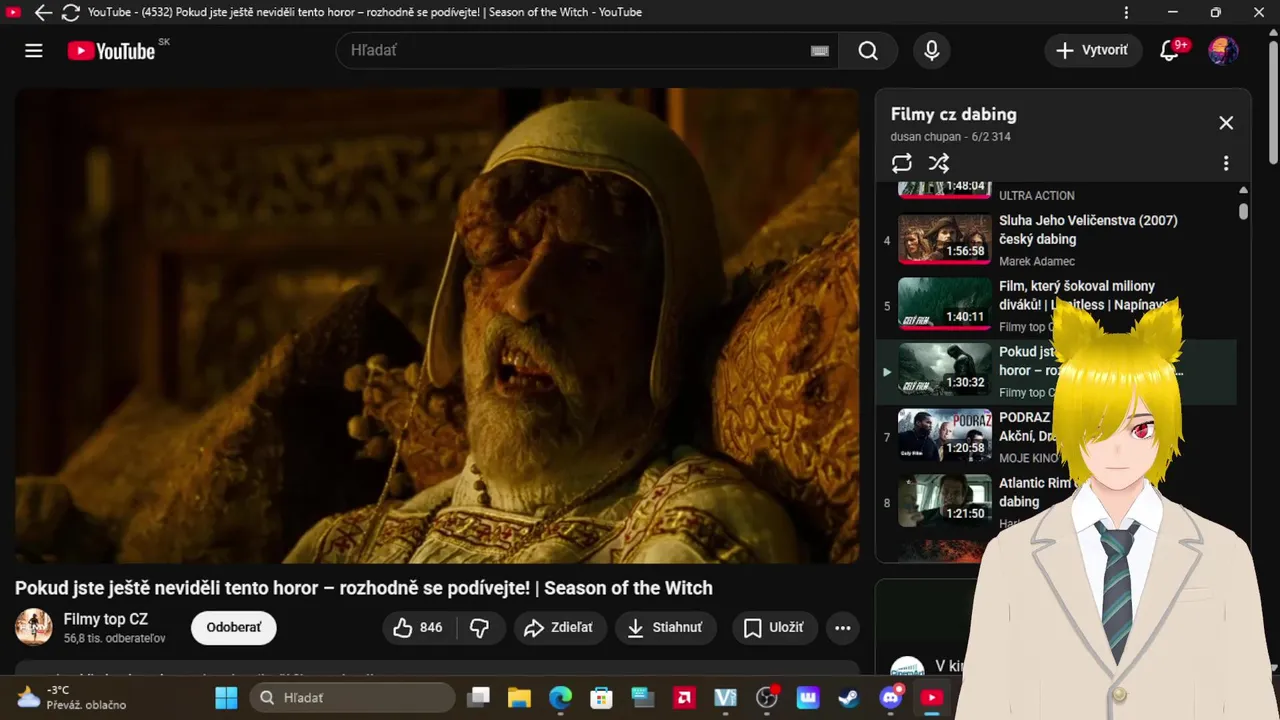Screen dimensions: 1280x720
Task: Start voice search with microphone icon
Action: 932,50
